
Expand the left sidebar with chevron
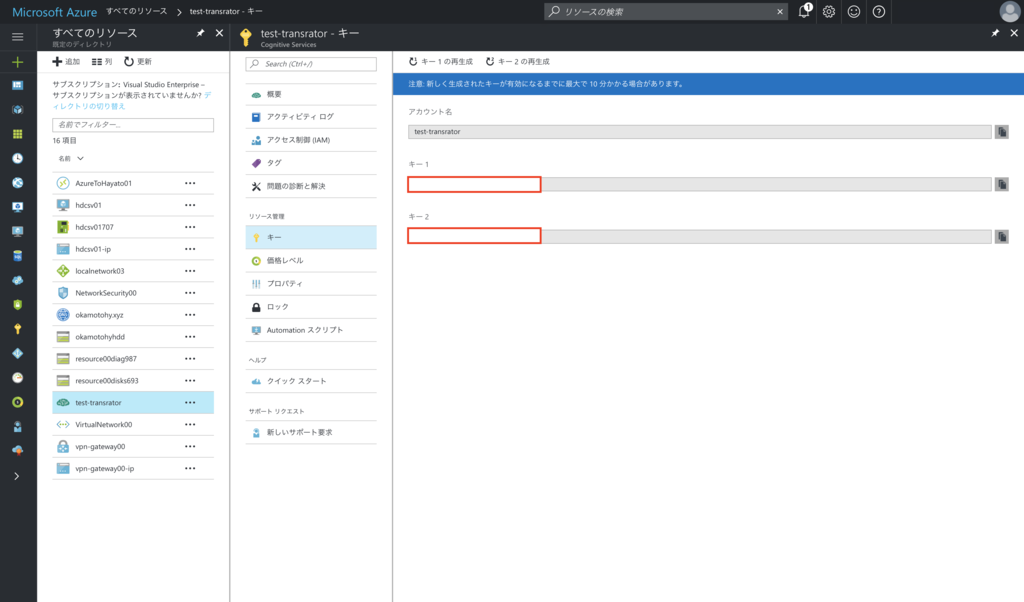tap(17, 476)
